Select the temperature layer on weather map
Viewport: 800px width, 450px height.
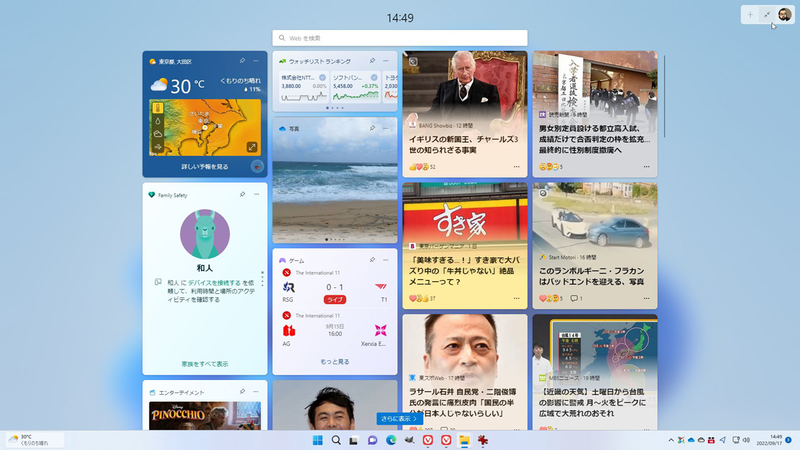[158, 108]
